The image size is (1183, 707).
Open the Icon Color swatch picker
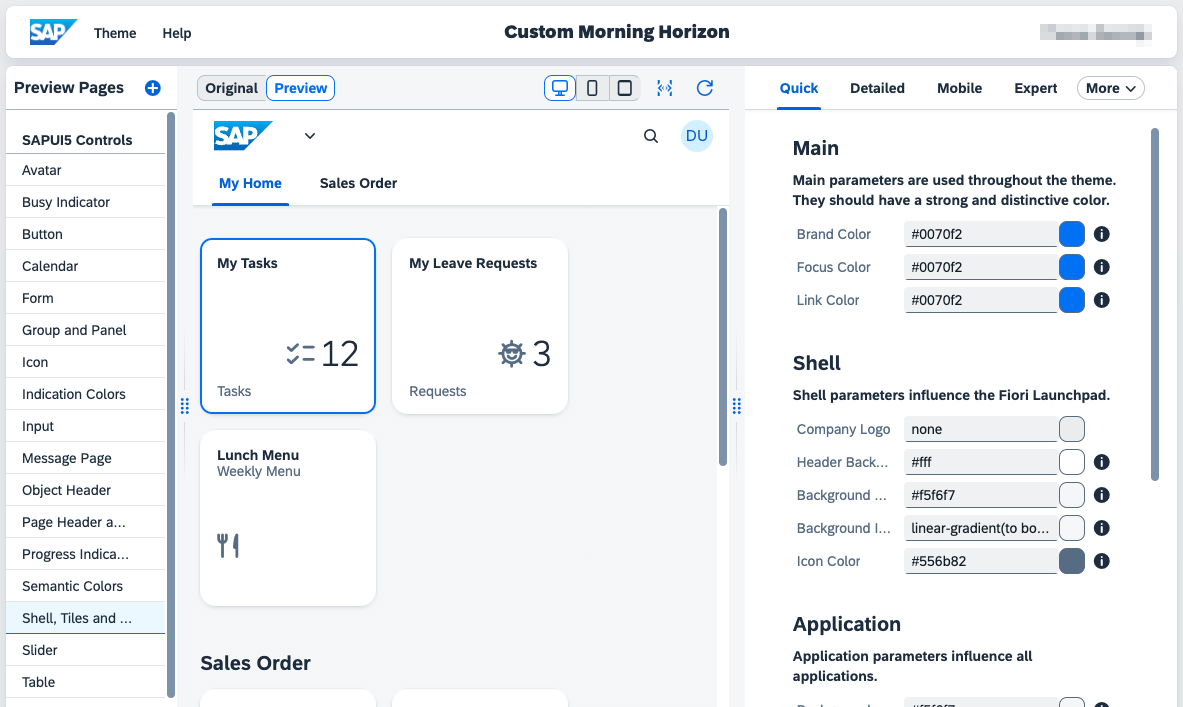click(x=1071, y=561)
